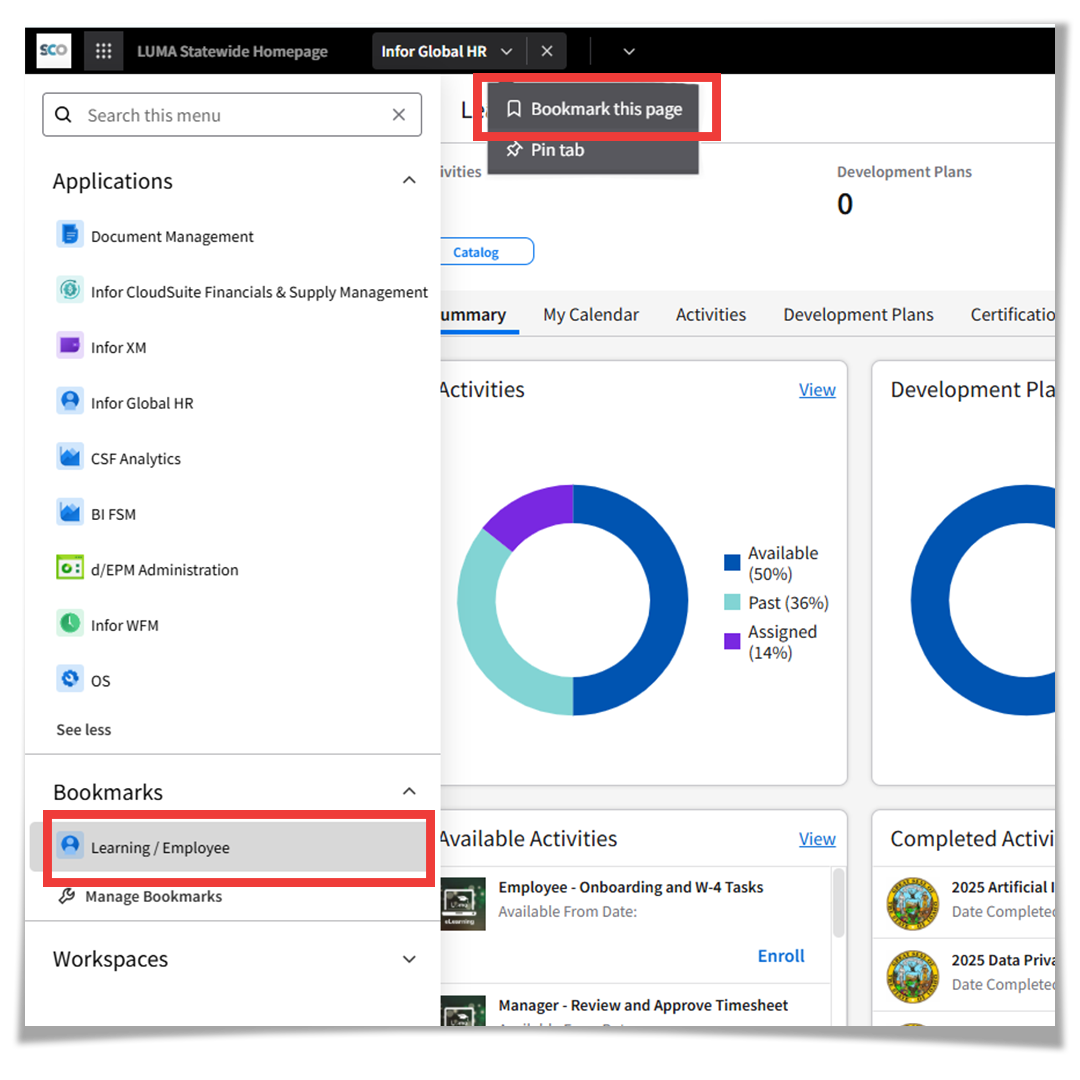Click the Catalog button

[x=486, y=251]
